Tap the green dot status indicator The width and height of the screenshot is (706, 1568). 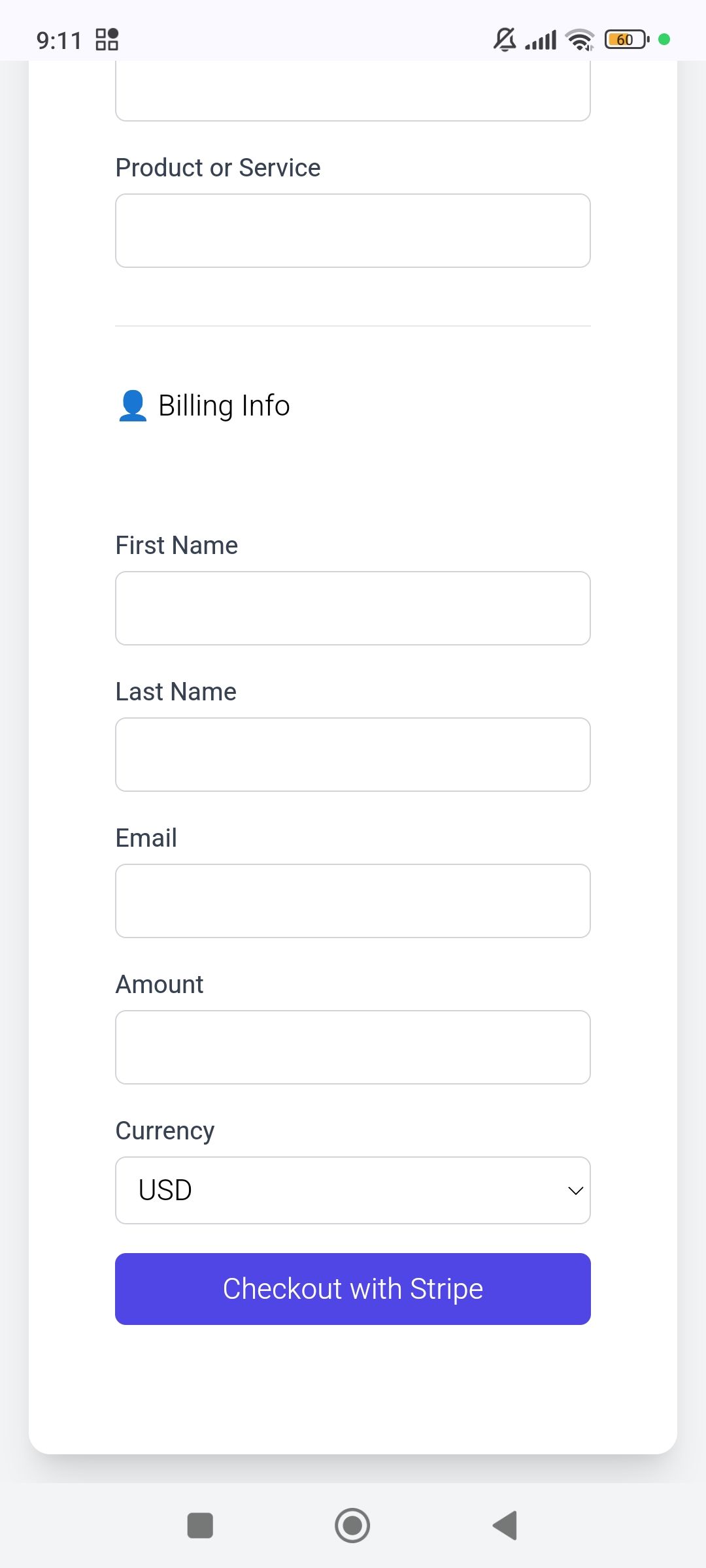[664, 40]
